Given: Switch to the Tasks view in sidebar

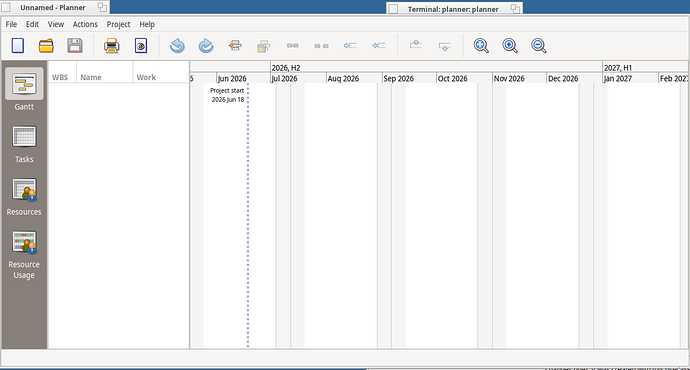Looking at the screenshot, I should point(24,144).
